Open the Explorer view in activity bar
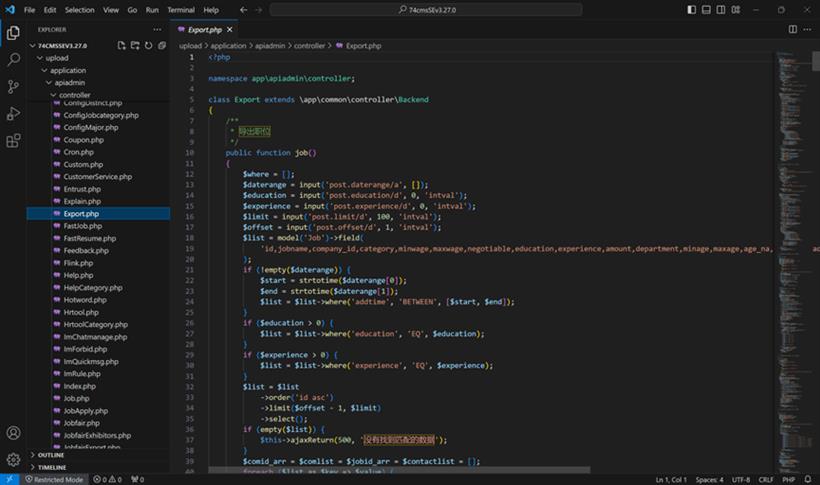This screenshot has width=820, height=485. click(x=13, y=33)
